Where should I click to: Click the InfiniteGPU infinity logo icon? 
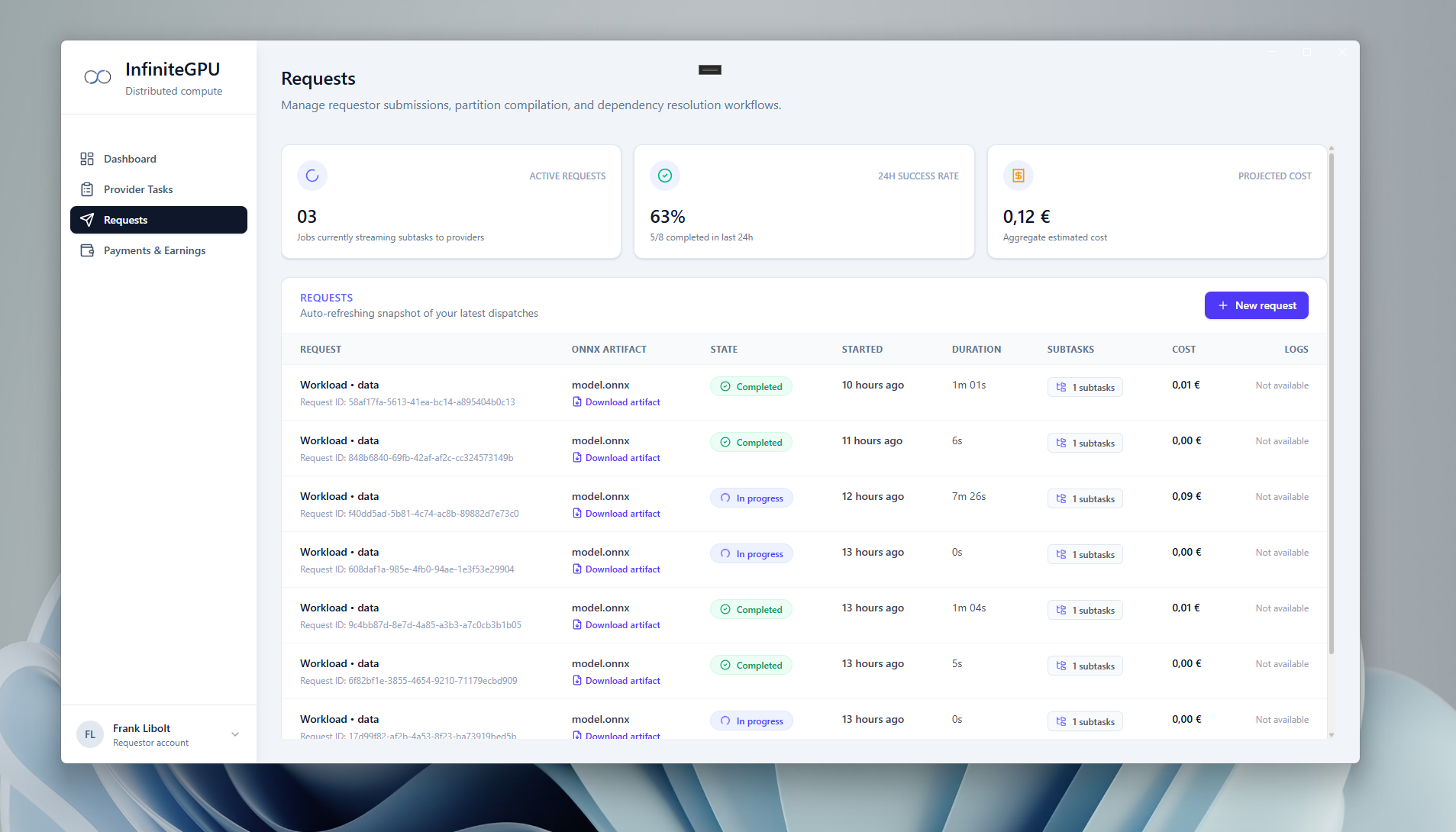(x=98, y=77)
